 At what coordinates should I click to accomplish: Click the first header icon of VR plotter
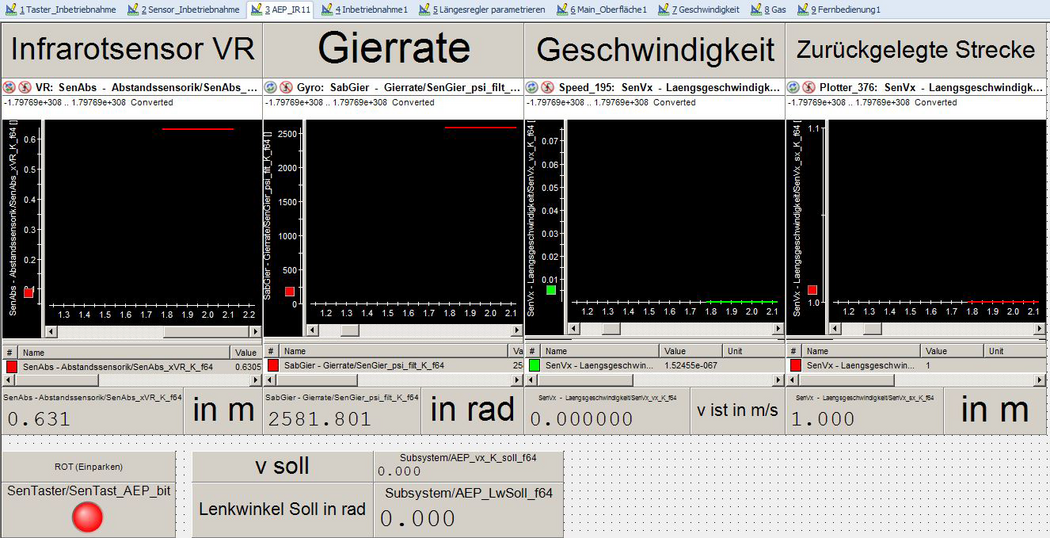click(x=8, y=88)
